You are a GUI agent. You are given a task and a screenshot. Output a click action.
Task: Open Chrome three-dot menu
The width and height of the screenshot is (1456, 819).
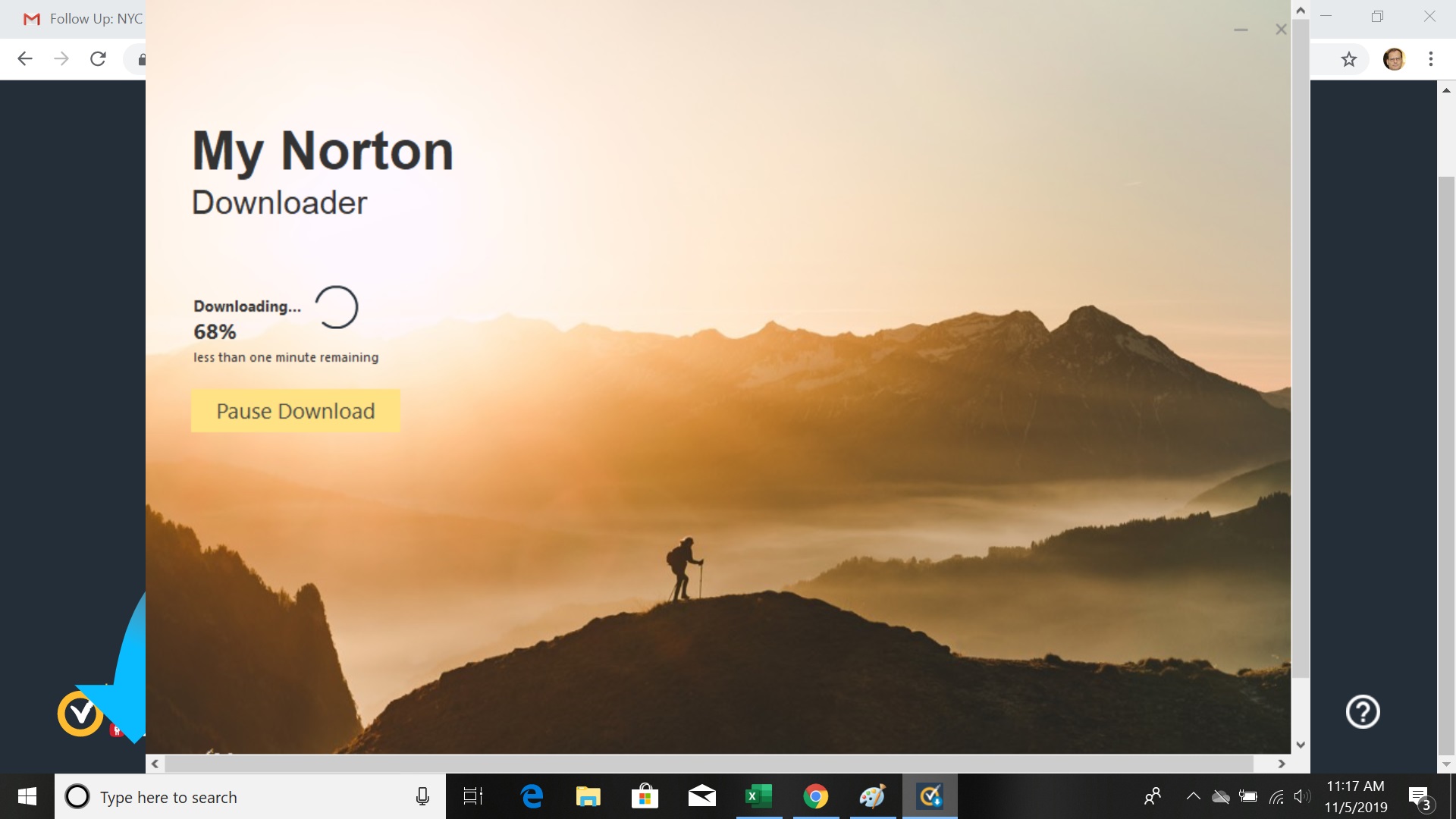pos(1430,59)
